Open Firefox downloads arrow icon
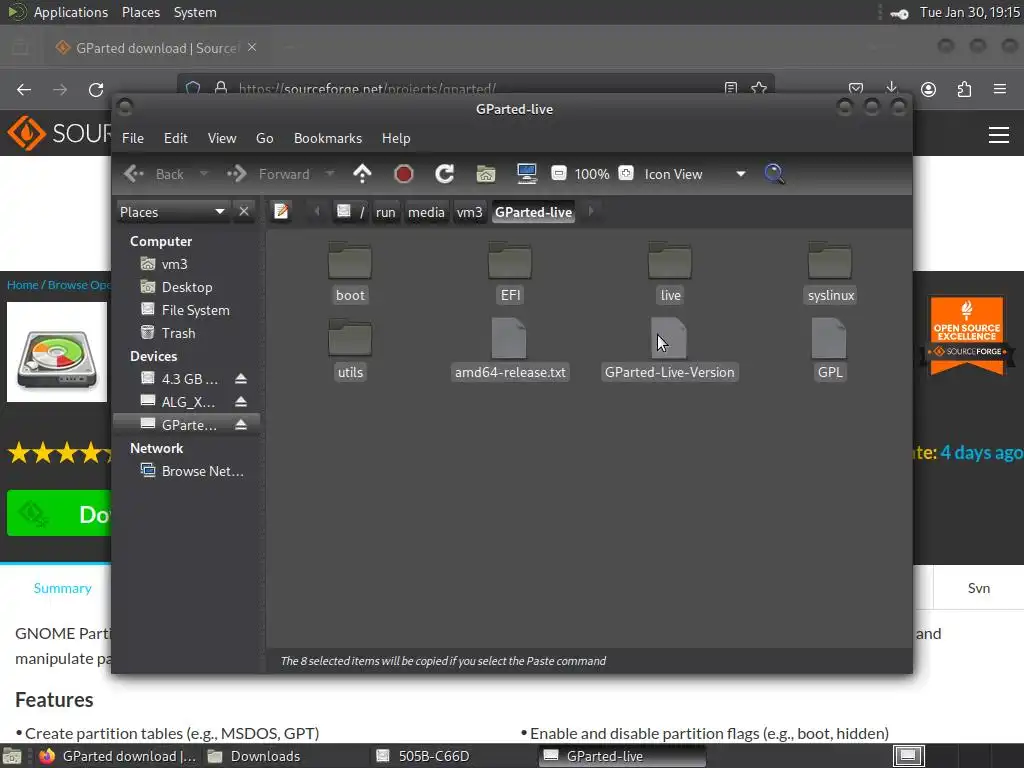Image resolution: width=1024 pixels, height=768 pixels. tap(891, 89)
